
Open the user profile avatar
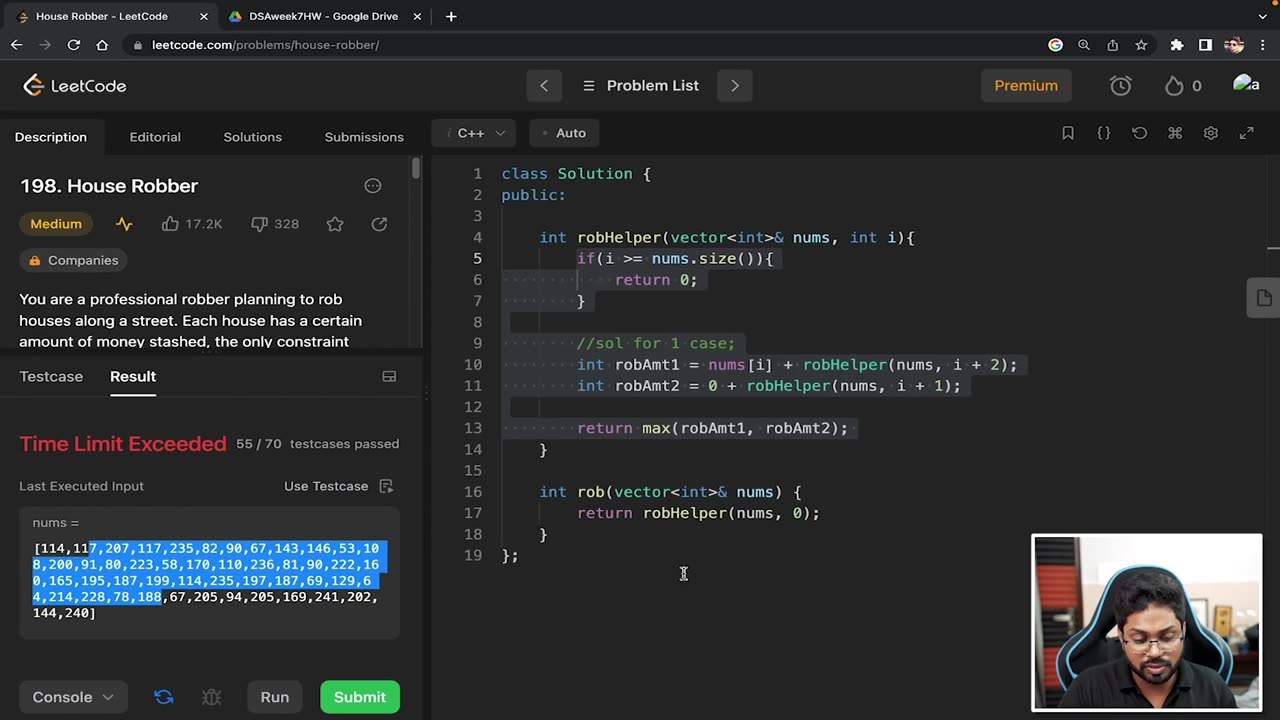[1246, 84]
